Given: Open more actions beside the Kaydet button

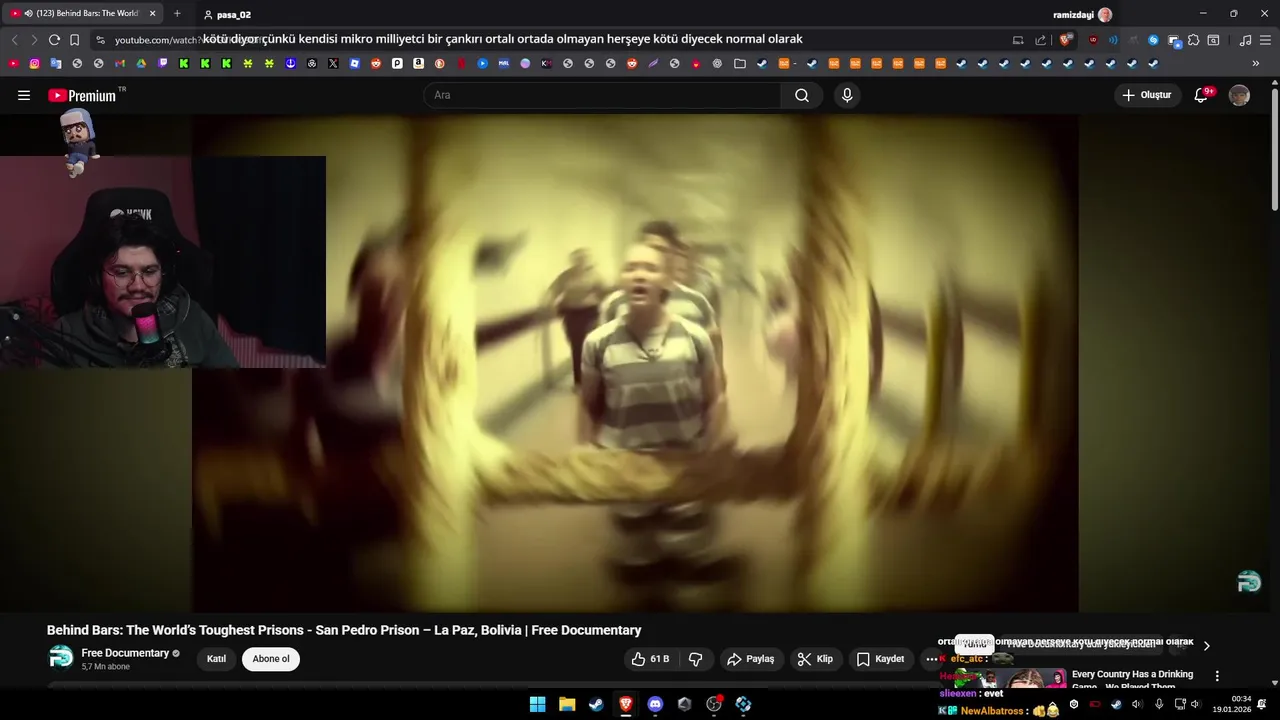Looking at the screenshot, I should [932, 659].
